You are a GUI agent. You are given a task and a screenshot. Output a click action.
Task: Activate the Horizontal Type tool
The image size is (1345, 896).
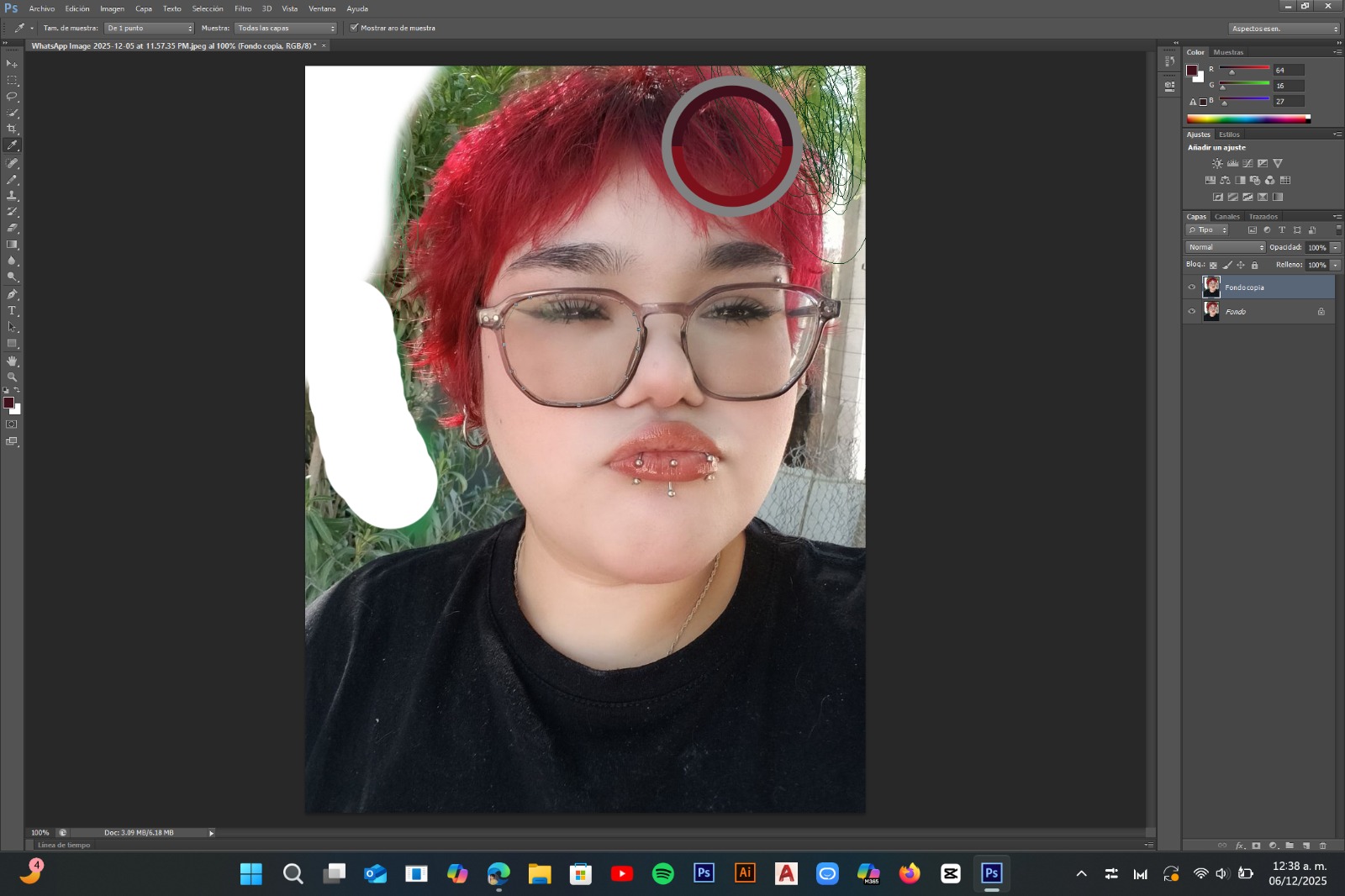[12, 311]
